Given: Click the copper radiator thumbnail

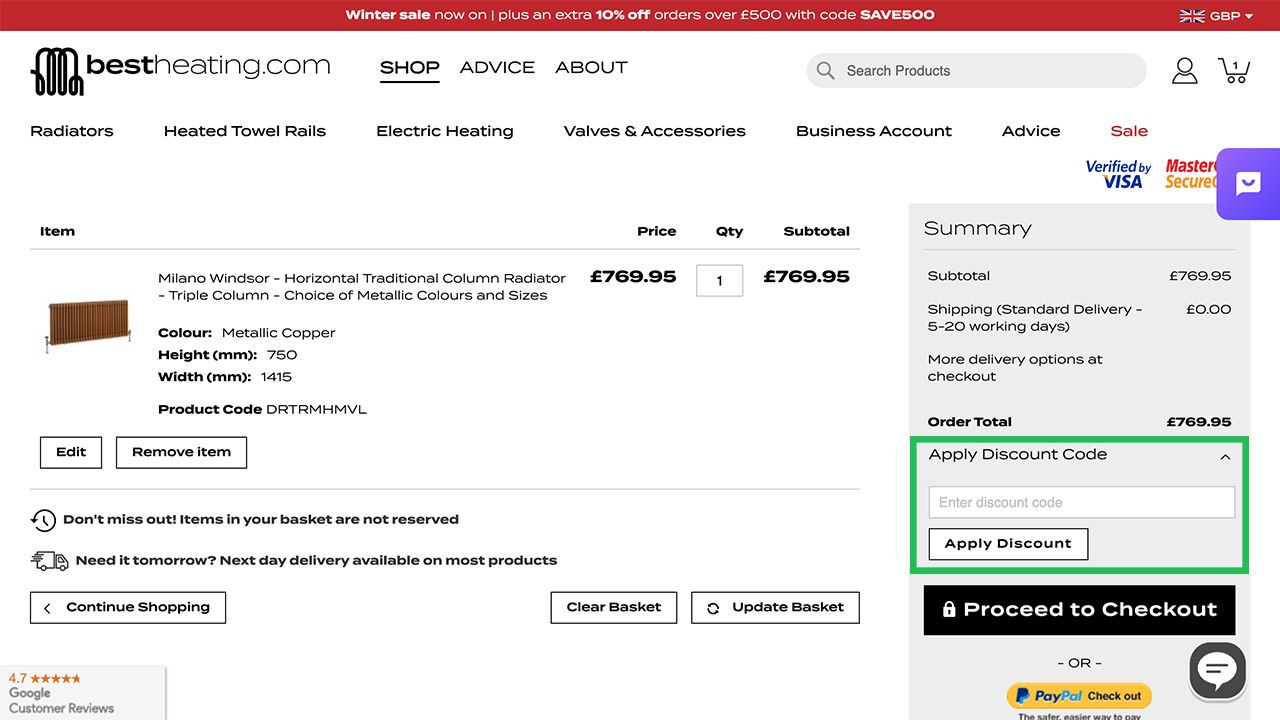Looking at the screenshot, I should 88,325.
